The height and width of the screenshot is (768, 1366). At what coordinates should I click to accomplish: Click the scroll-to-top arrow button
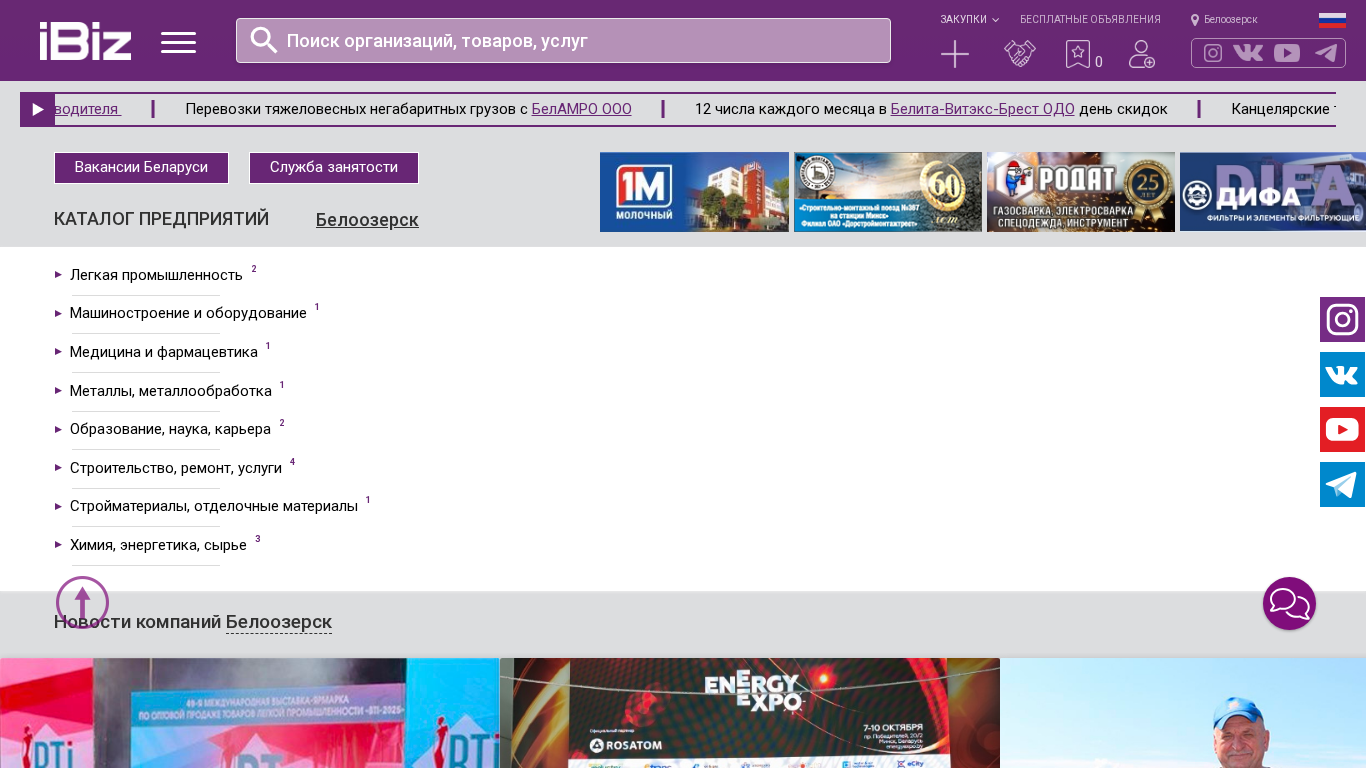click(x=82, y=602)
